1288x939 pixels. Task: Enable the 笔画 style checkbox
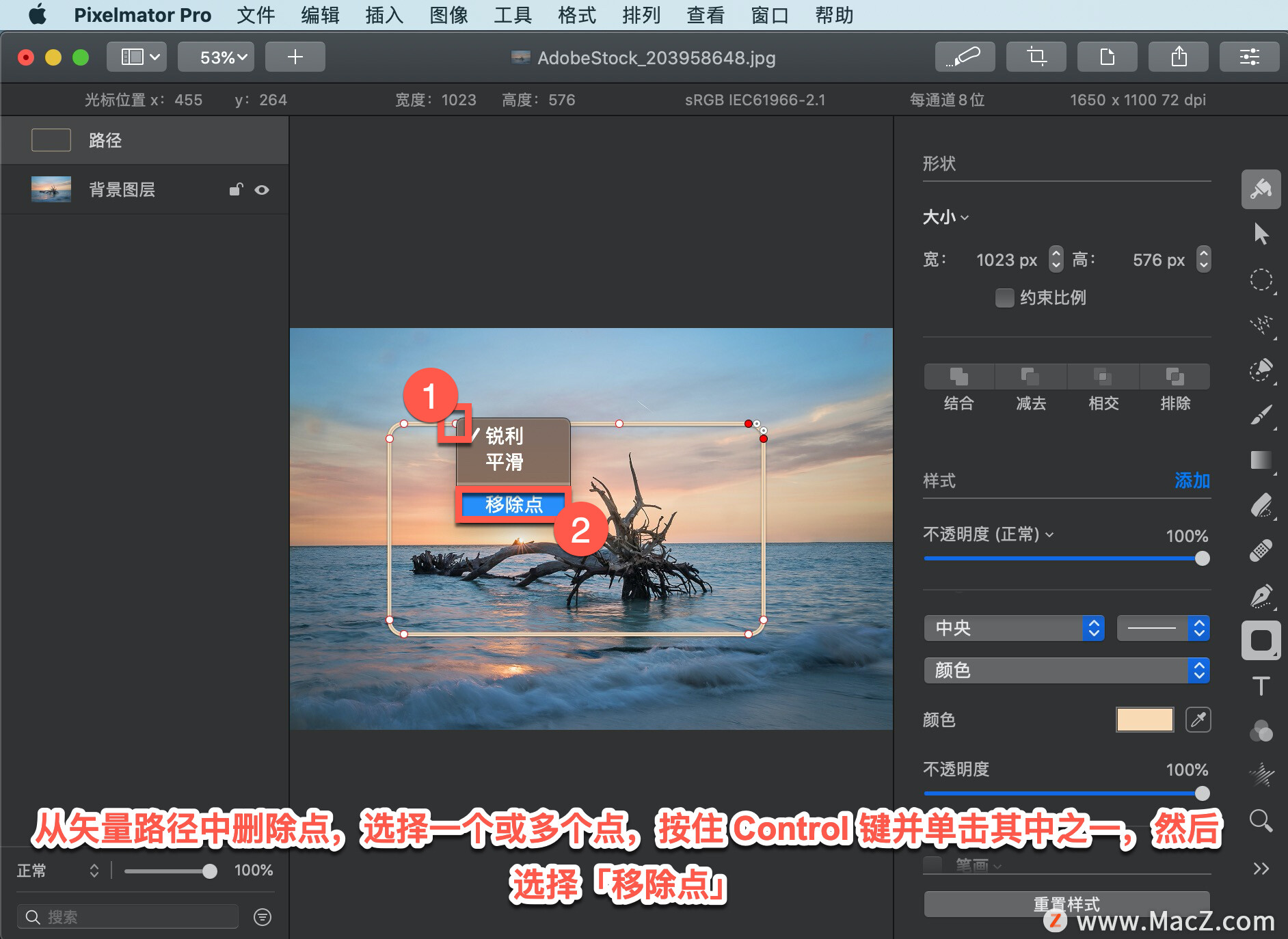(933, 865)
